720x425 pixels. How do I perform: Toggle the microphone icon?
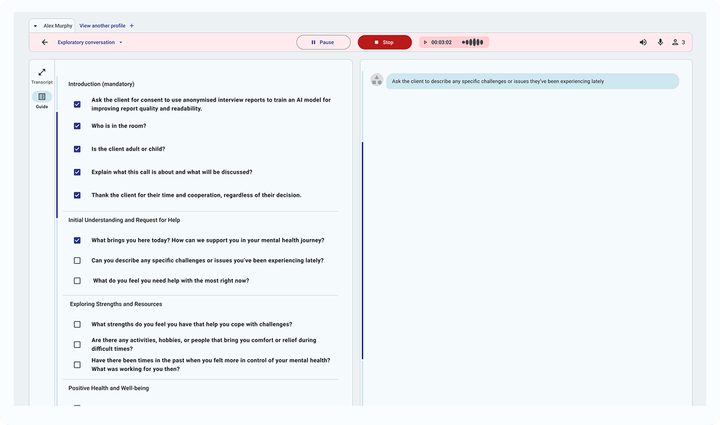[660, 42]
